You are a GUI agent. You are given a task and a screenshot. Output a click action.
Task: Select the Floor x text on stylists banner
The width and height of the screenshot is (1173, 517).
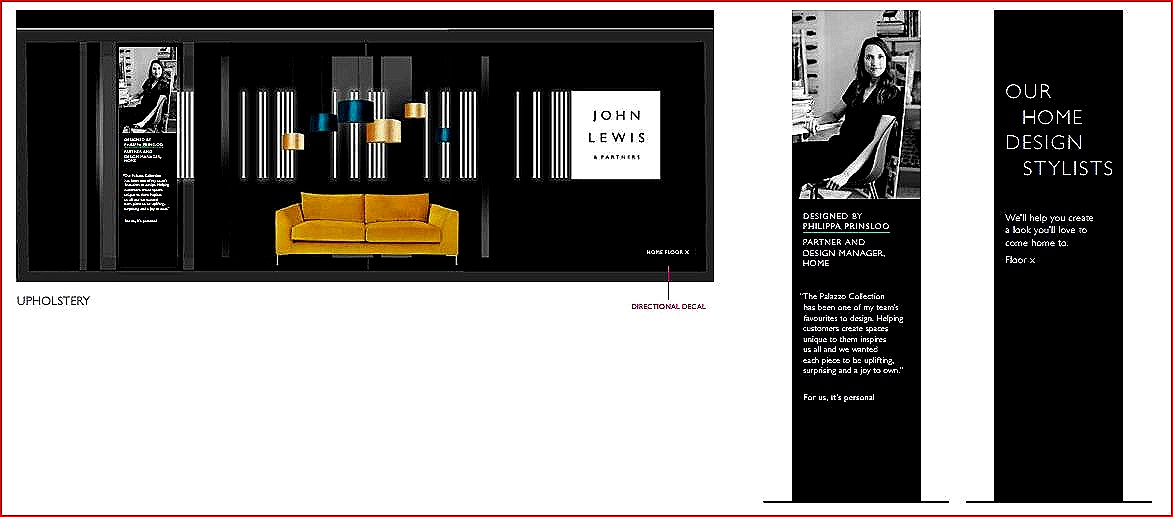click(x=1020, y=260)
